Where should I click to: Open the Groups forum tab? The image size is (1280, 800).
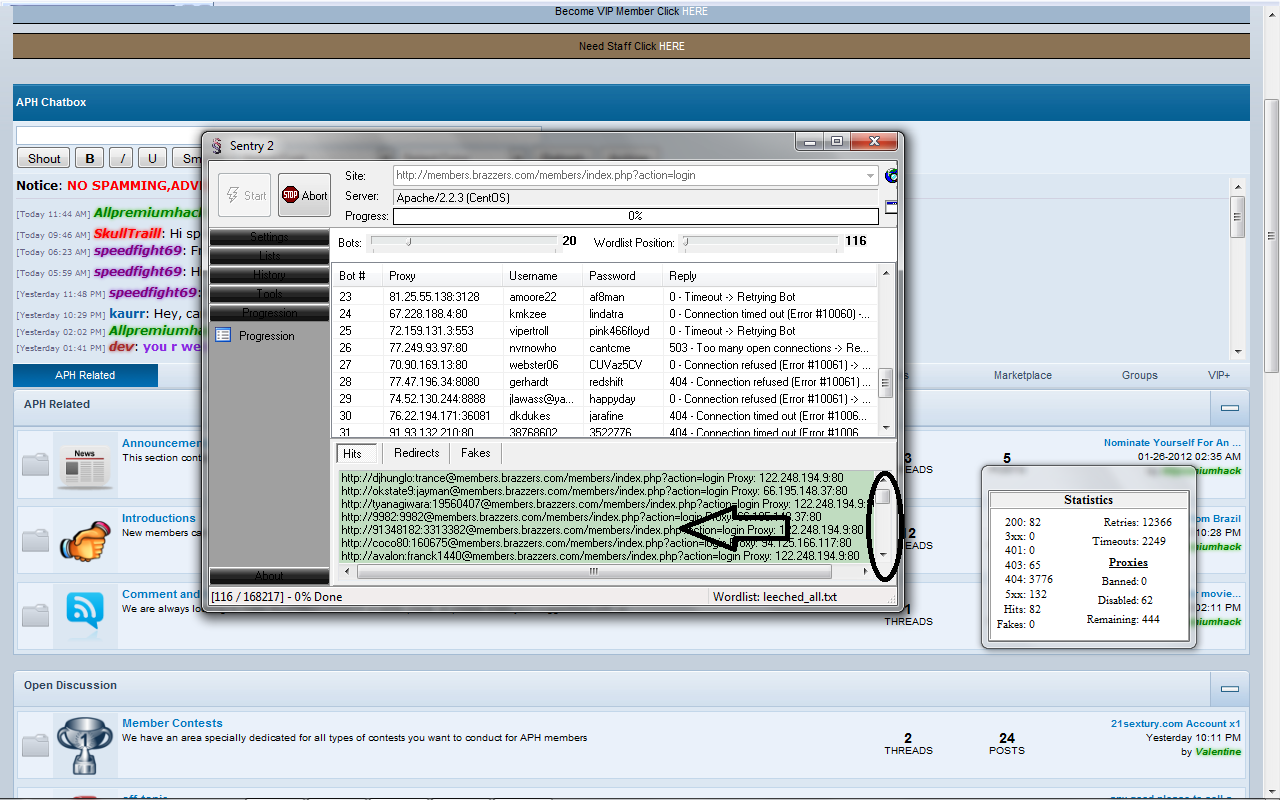point(1139,375)
